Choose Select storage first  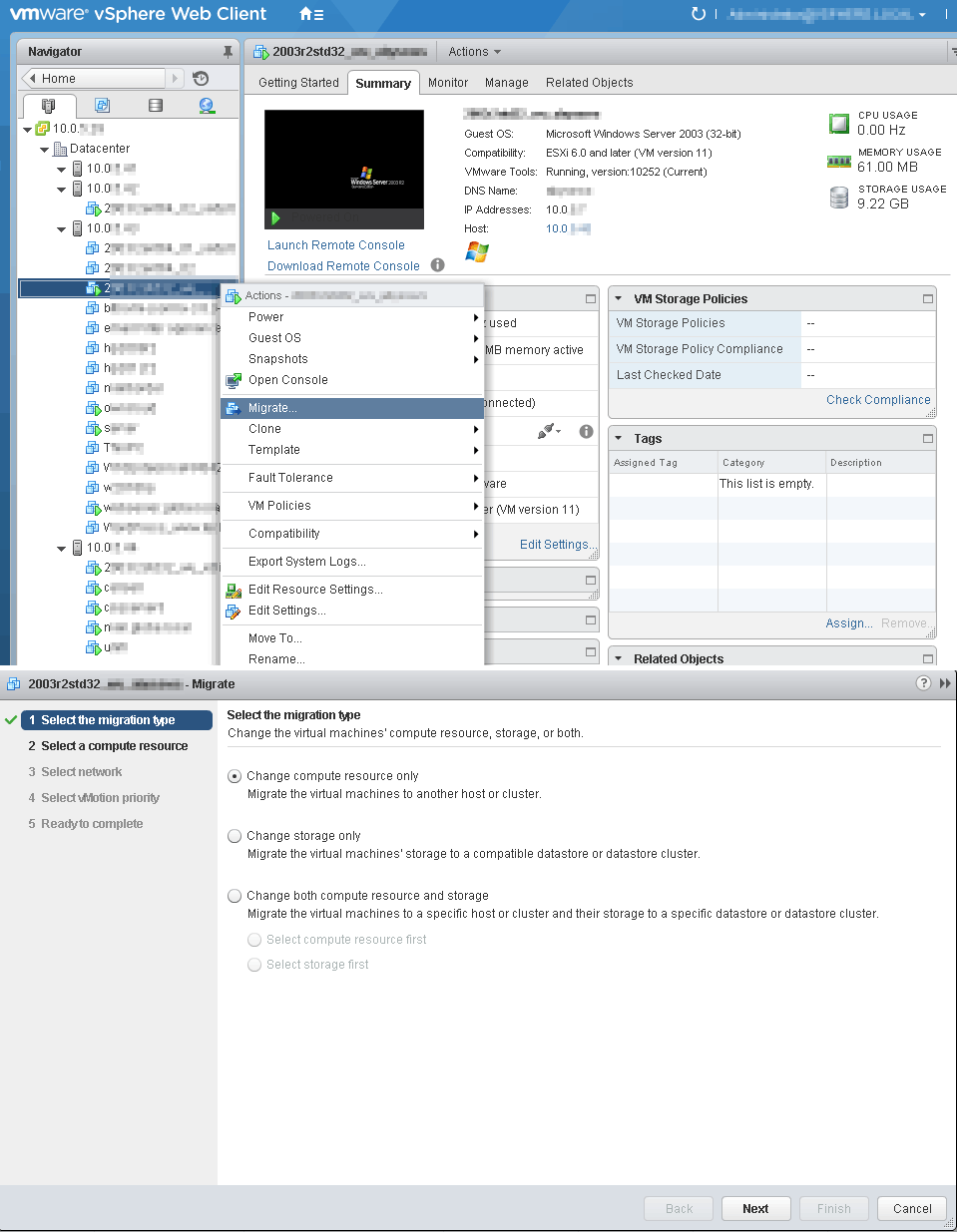coord(254,965)
